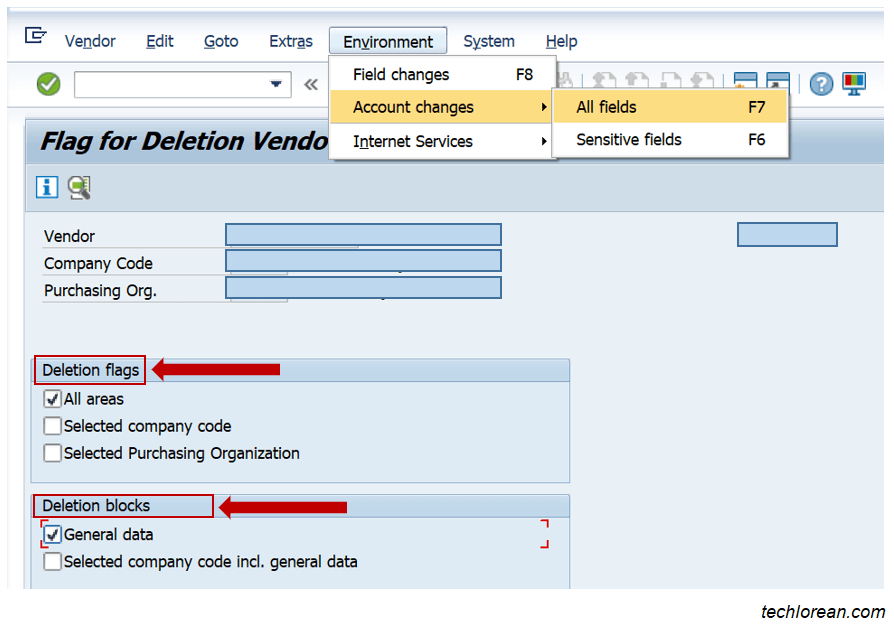Select the Information icon below the title bar
This screenshot has height=629, width=894.
coord(46,187)
